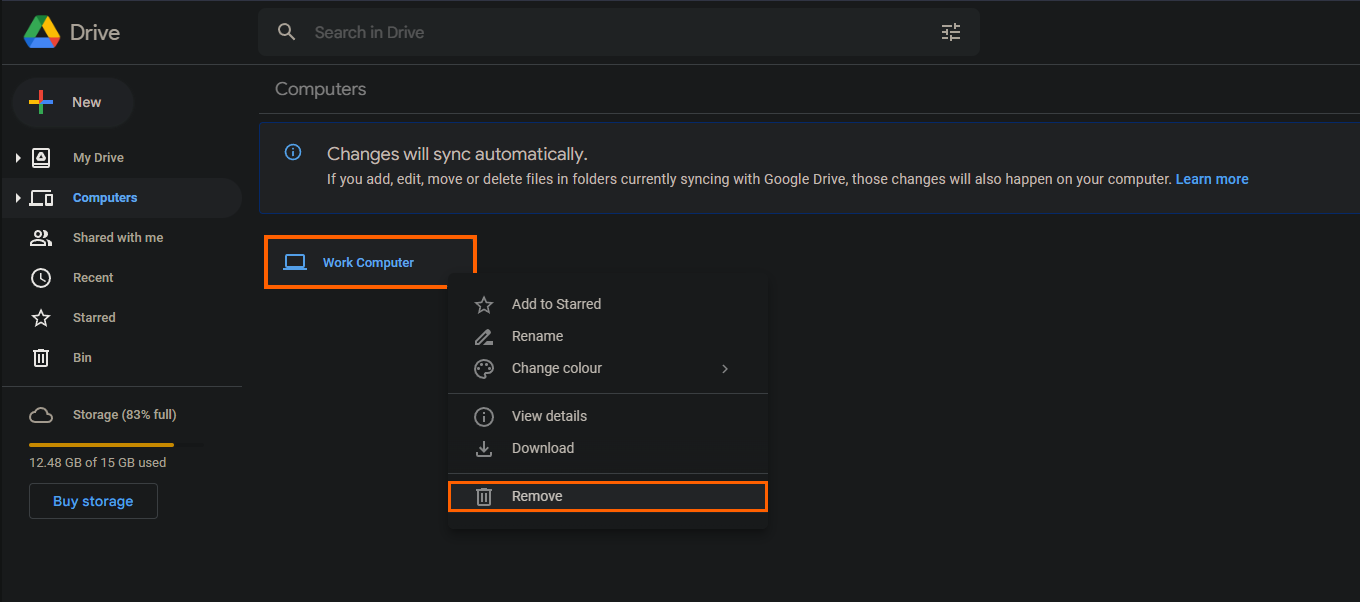
Task: Choose Rename from context menu
Action: (x=608, y=336)
